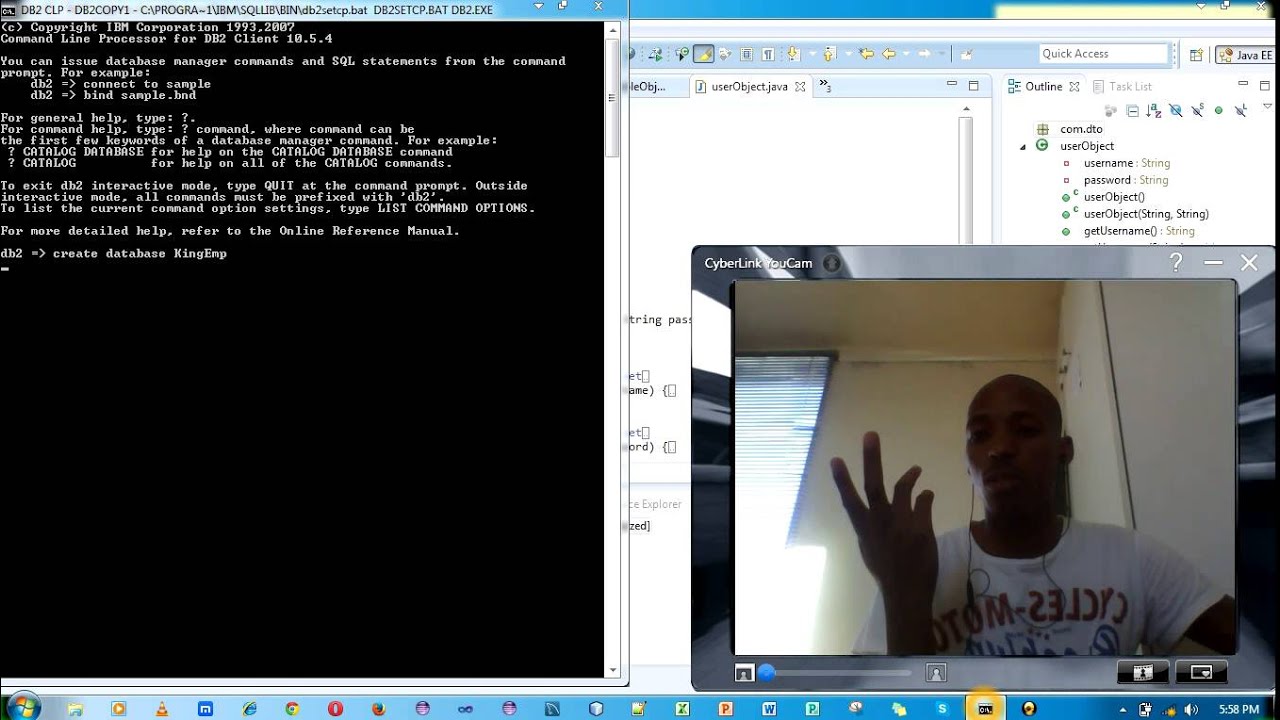Collapse the userObject class node
Viewport: 1280px width, 720px height.
pyautogui.click(x=1023, y=147)
